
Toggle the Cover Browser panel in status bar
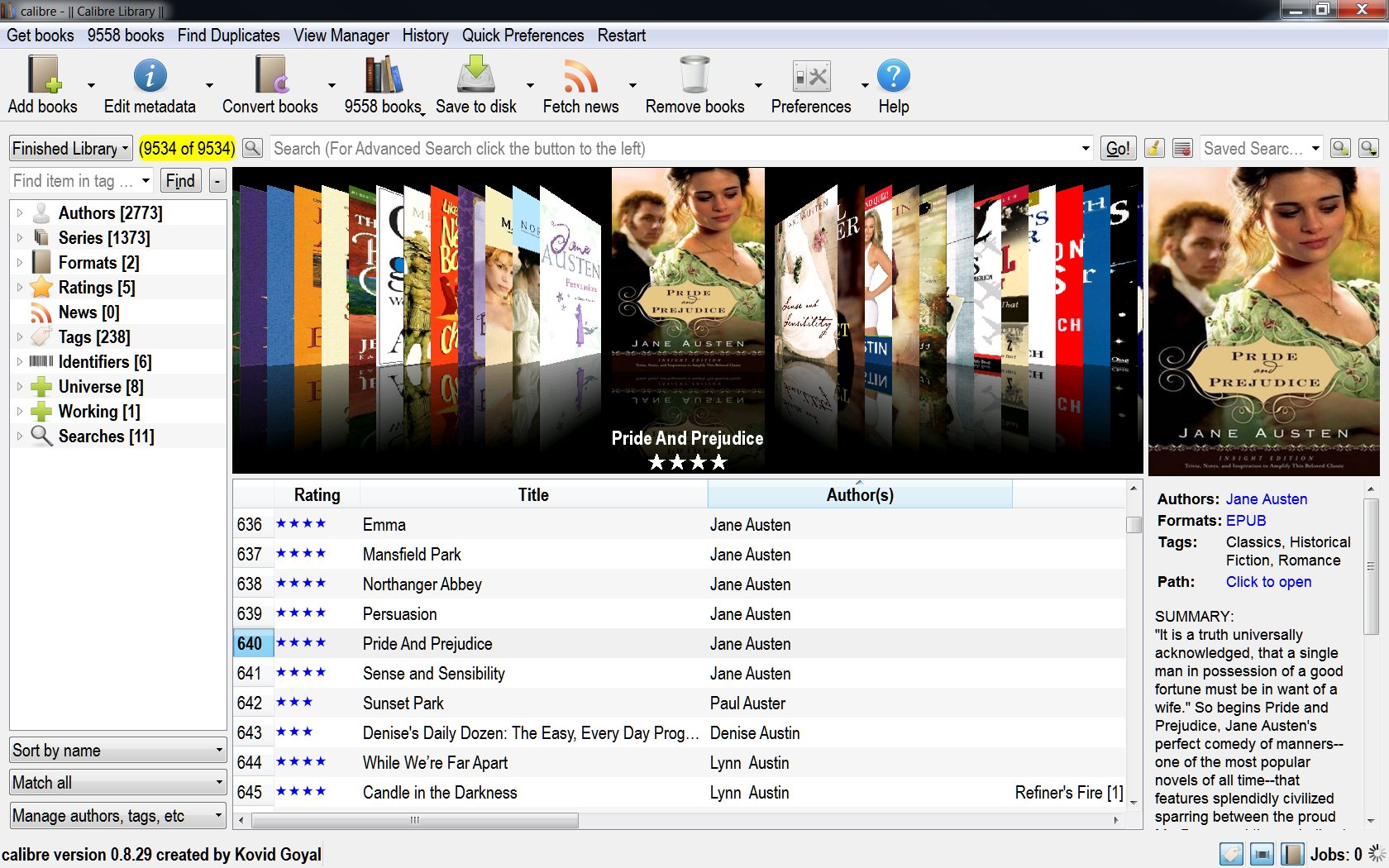pyautogui.click(x=1262, y=854)
